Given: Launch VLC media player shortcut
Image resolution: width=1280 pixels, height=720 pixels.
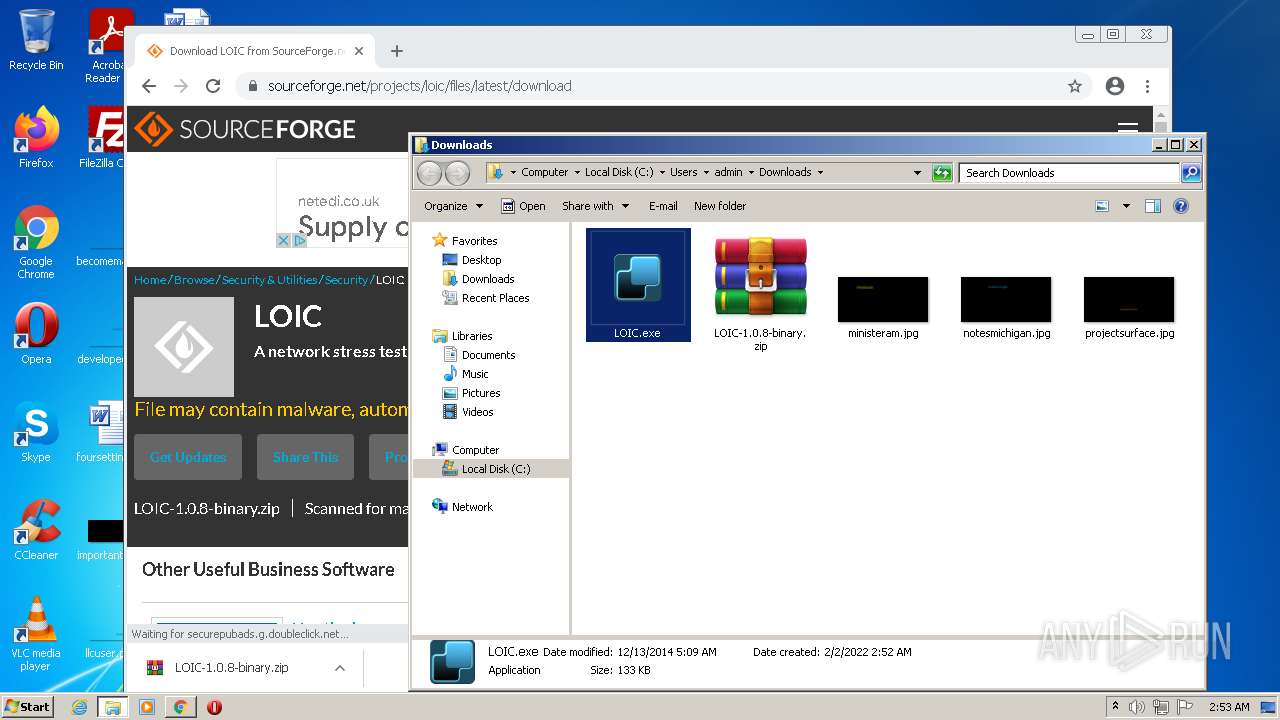Looking at the screenshot, I should [36, 634].
